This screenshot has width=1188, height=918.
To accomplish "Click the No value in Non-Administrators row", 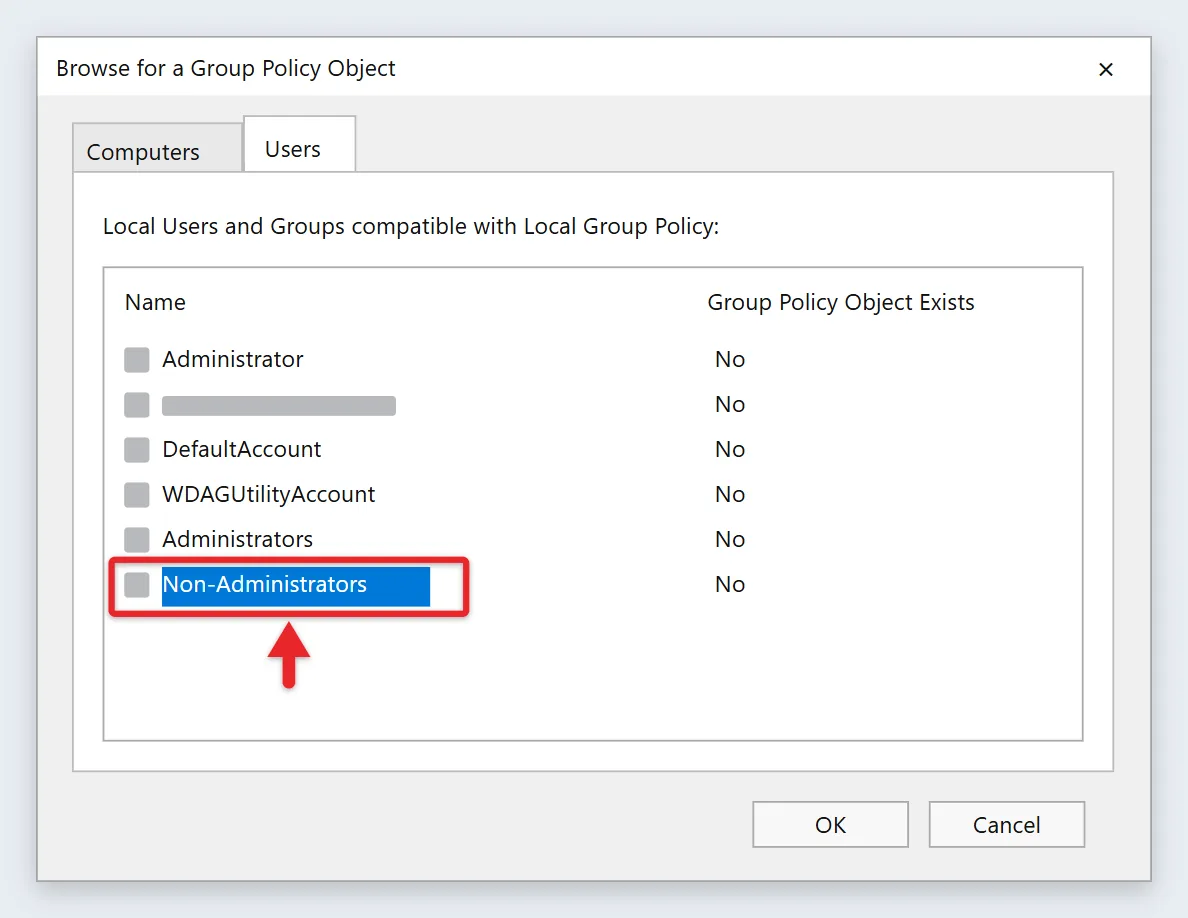I will [730, 585].
